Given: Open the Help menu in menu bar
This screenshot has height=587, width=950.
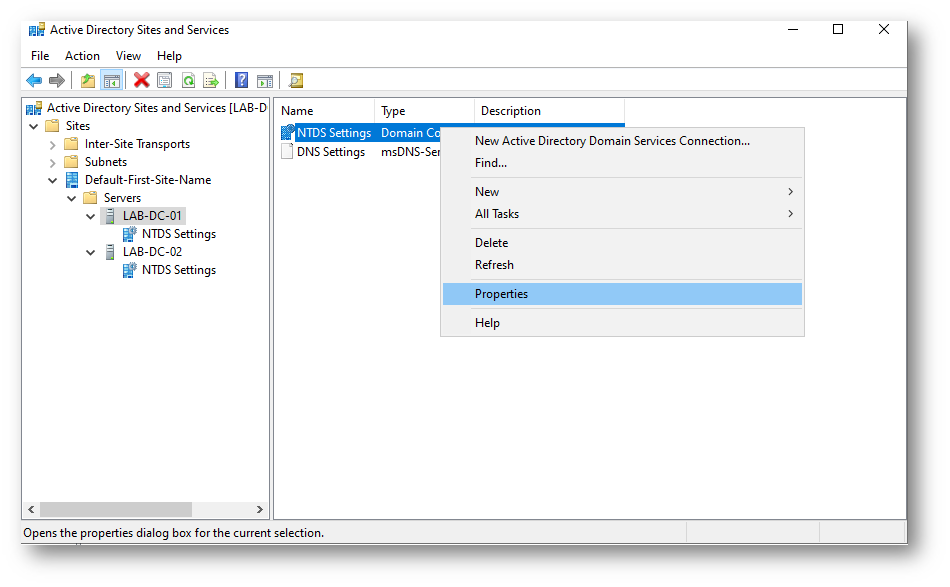Looking at the screenshot, I should (169, 56).
